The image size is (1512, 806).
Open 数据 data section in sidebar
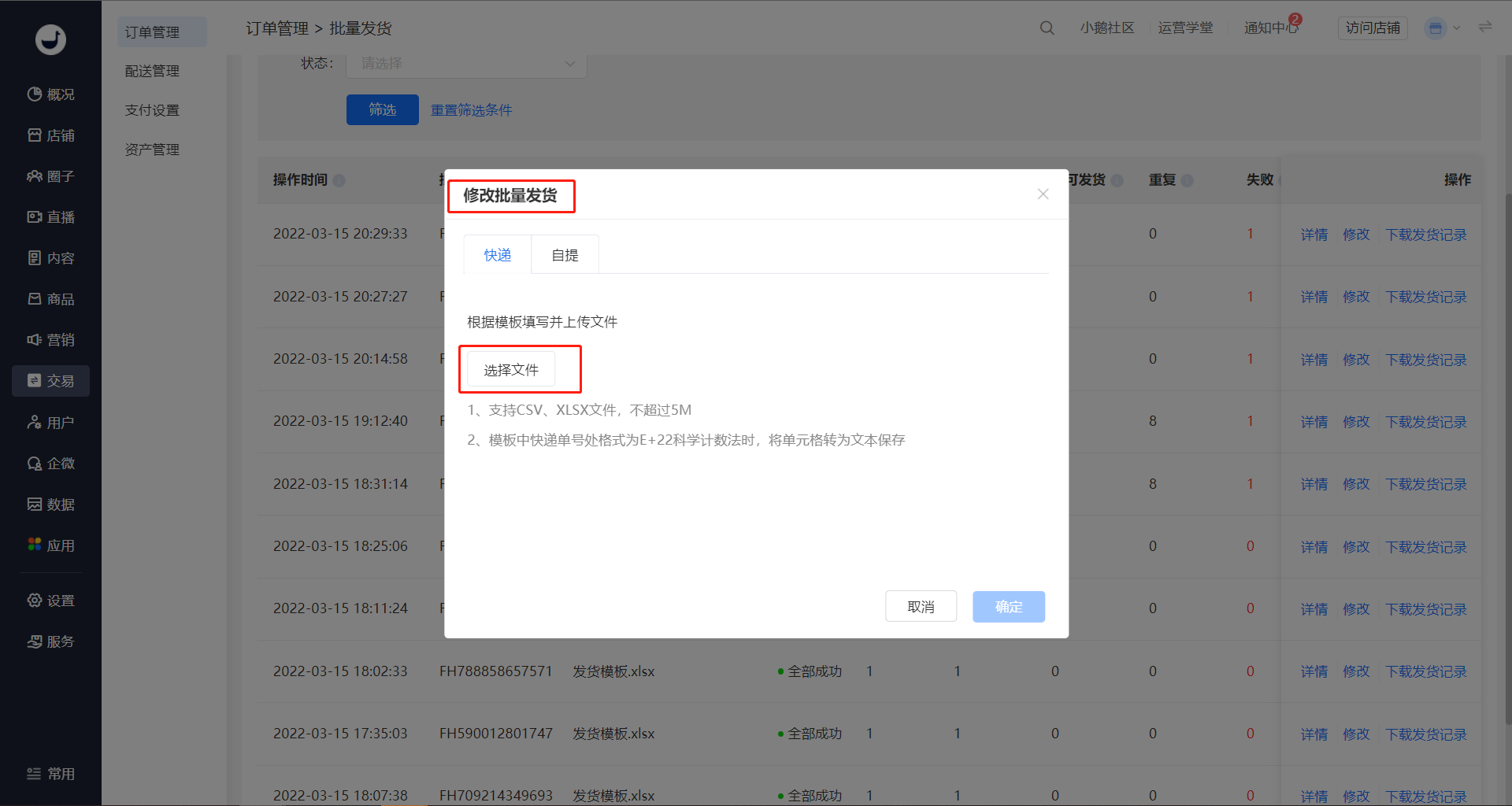point(50,505)
